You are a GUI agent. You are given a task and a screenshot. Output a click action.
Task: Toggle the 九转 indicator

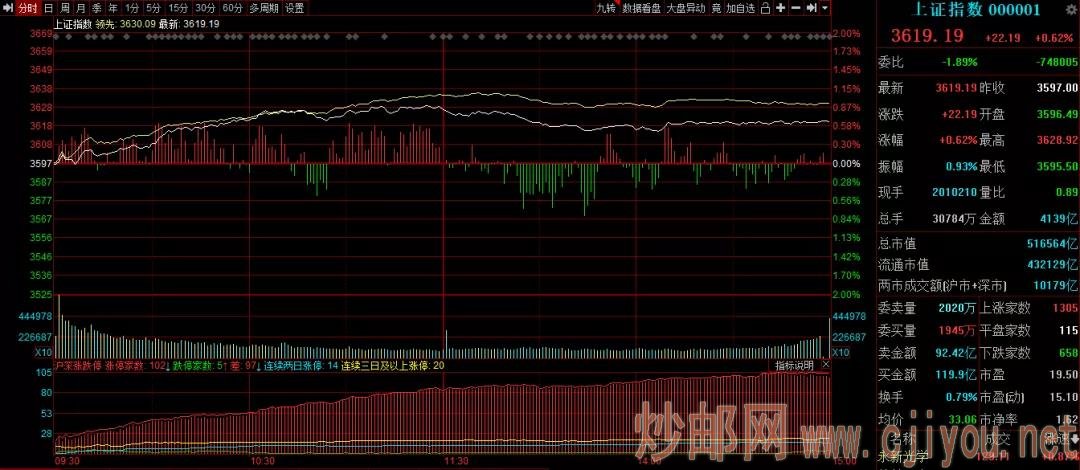[x=606, y=8]
